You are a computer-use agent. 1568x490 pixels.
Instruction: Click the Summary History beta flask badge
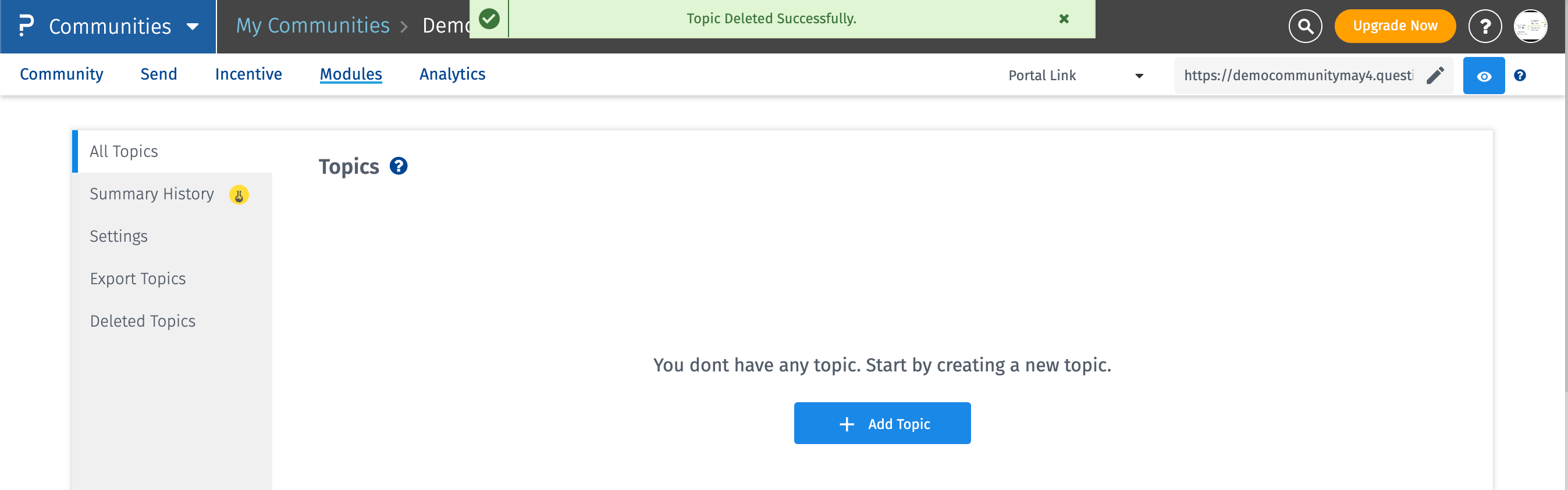tap(239, 195)
